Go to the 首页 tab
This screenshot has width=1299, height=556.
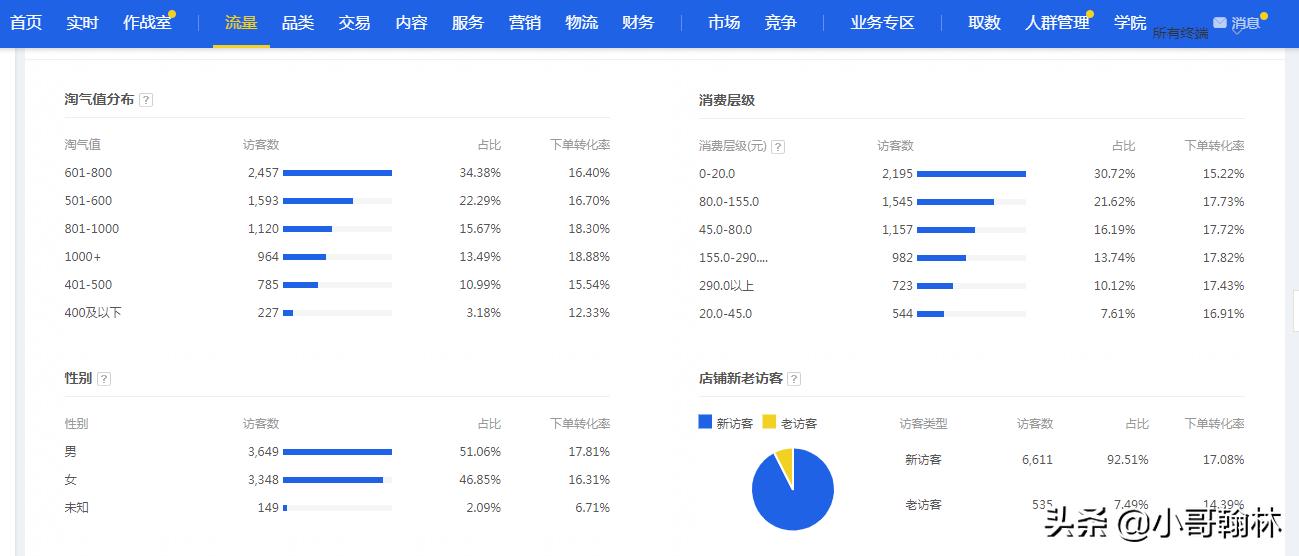[26, 22]
